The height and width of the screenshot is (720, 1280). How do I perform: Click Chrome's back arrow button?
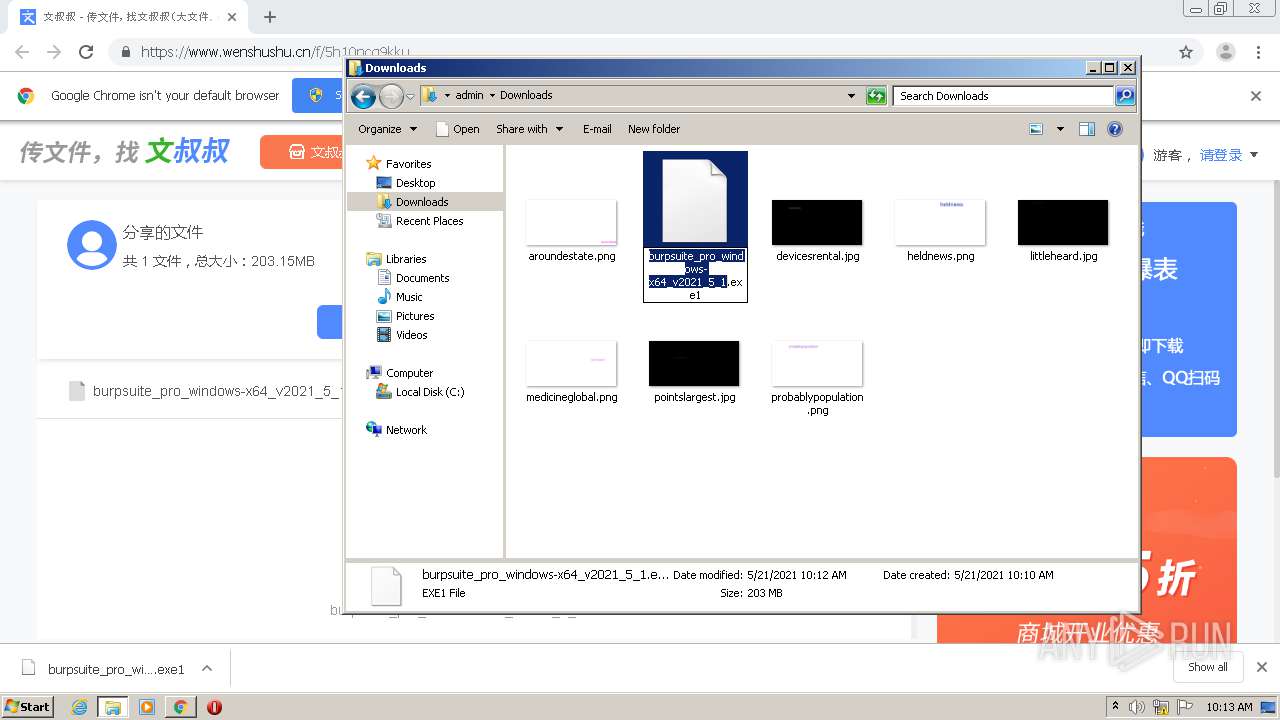(22, 52)
